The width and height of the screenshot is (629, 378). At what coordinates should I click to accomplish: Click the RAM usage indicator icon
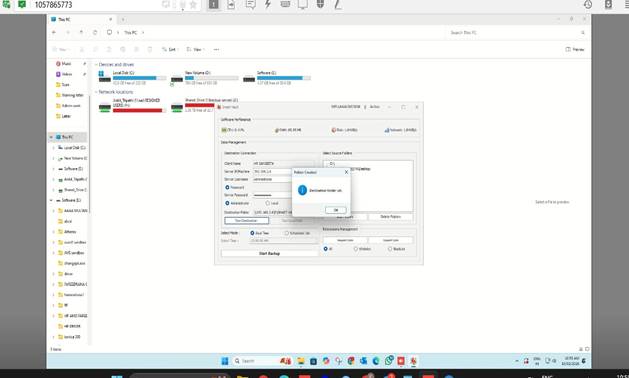(x=277, y=130)
